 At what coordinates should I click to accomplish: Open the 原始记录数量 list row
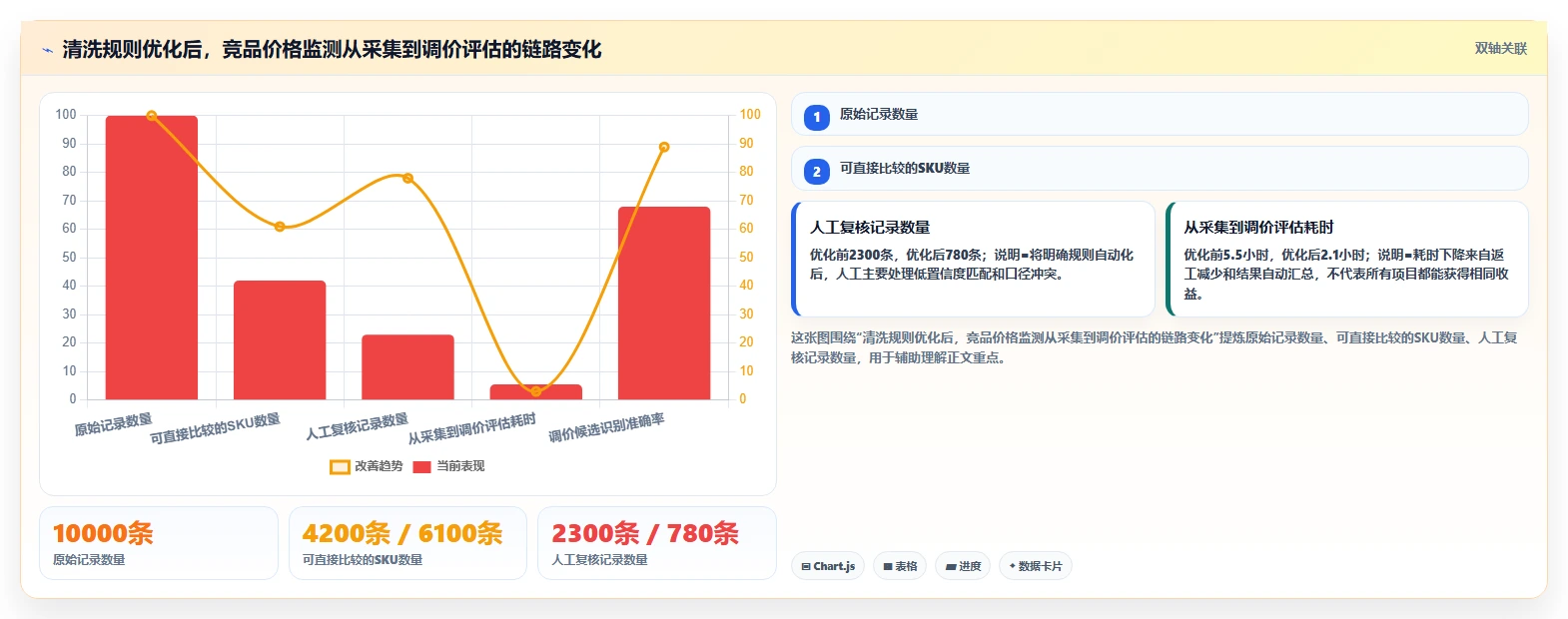click(x=1160, y=114)
